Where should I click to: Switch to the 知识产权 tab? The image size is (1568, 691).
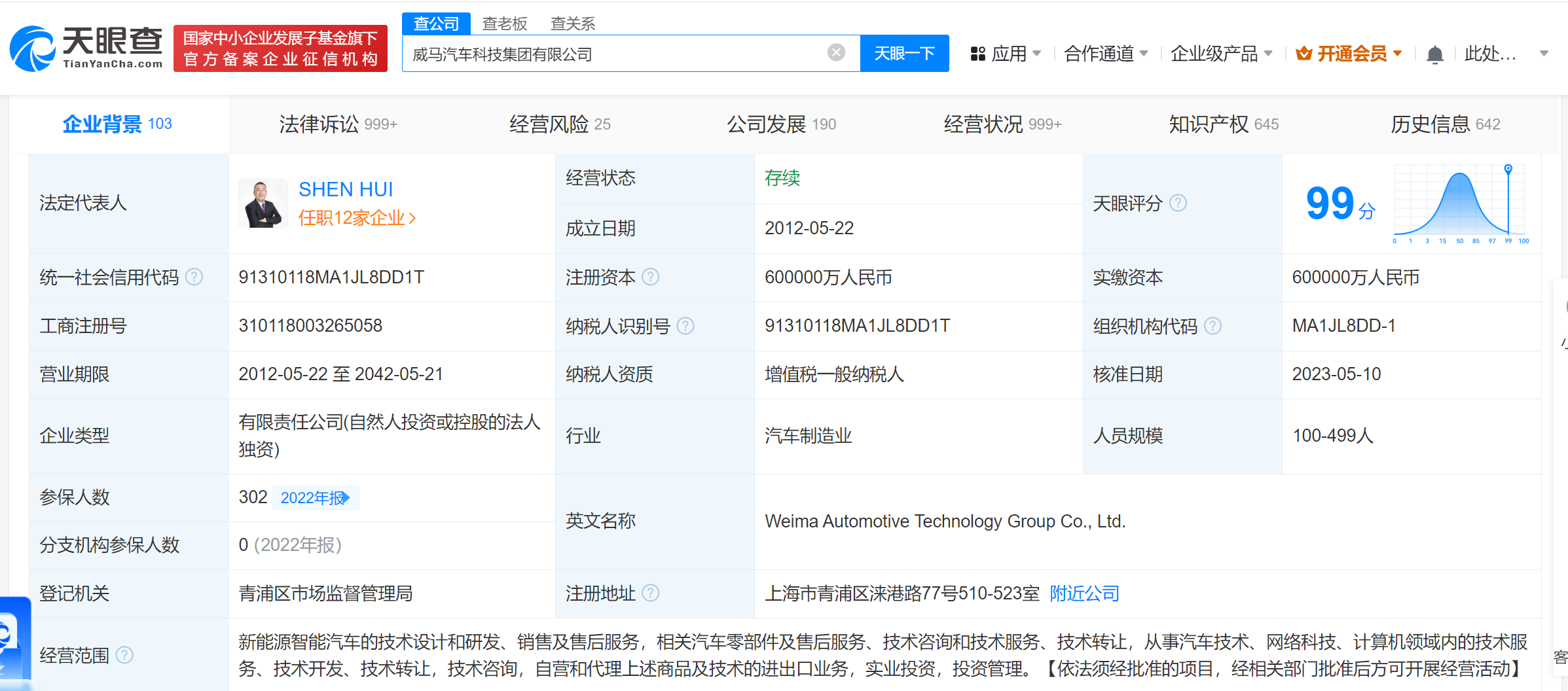pos(1223,124)
